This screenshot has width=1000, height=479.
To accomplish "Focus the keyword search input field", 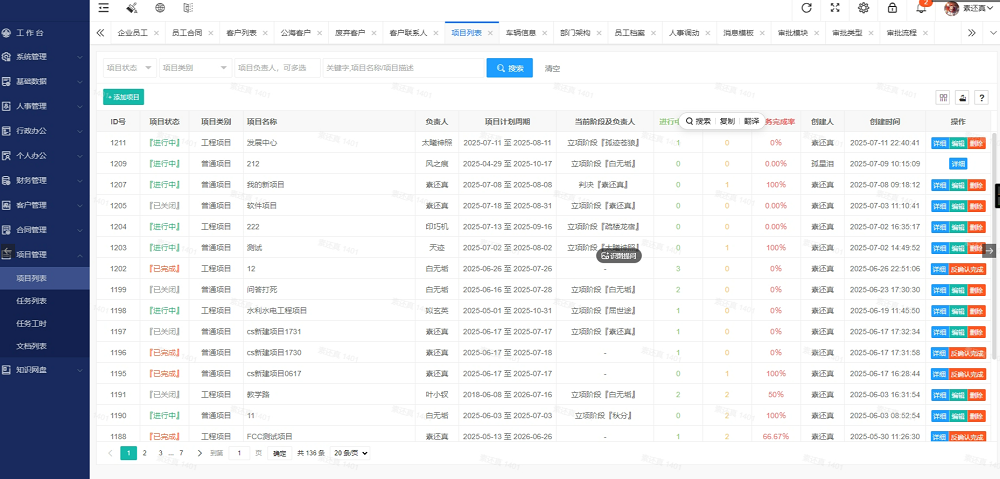I will (404, 68).
